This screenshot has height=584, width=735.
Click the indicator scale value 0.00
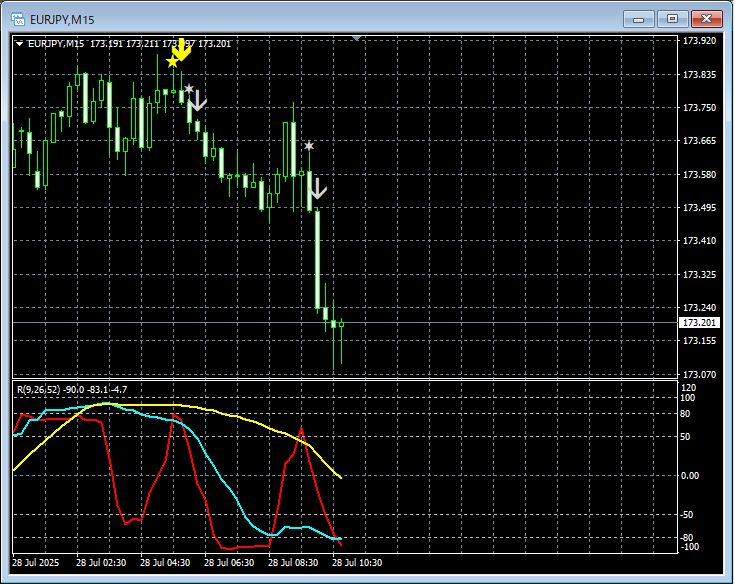pos(690,476)
